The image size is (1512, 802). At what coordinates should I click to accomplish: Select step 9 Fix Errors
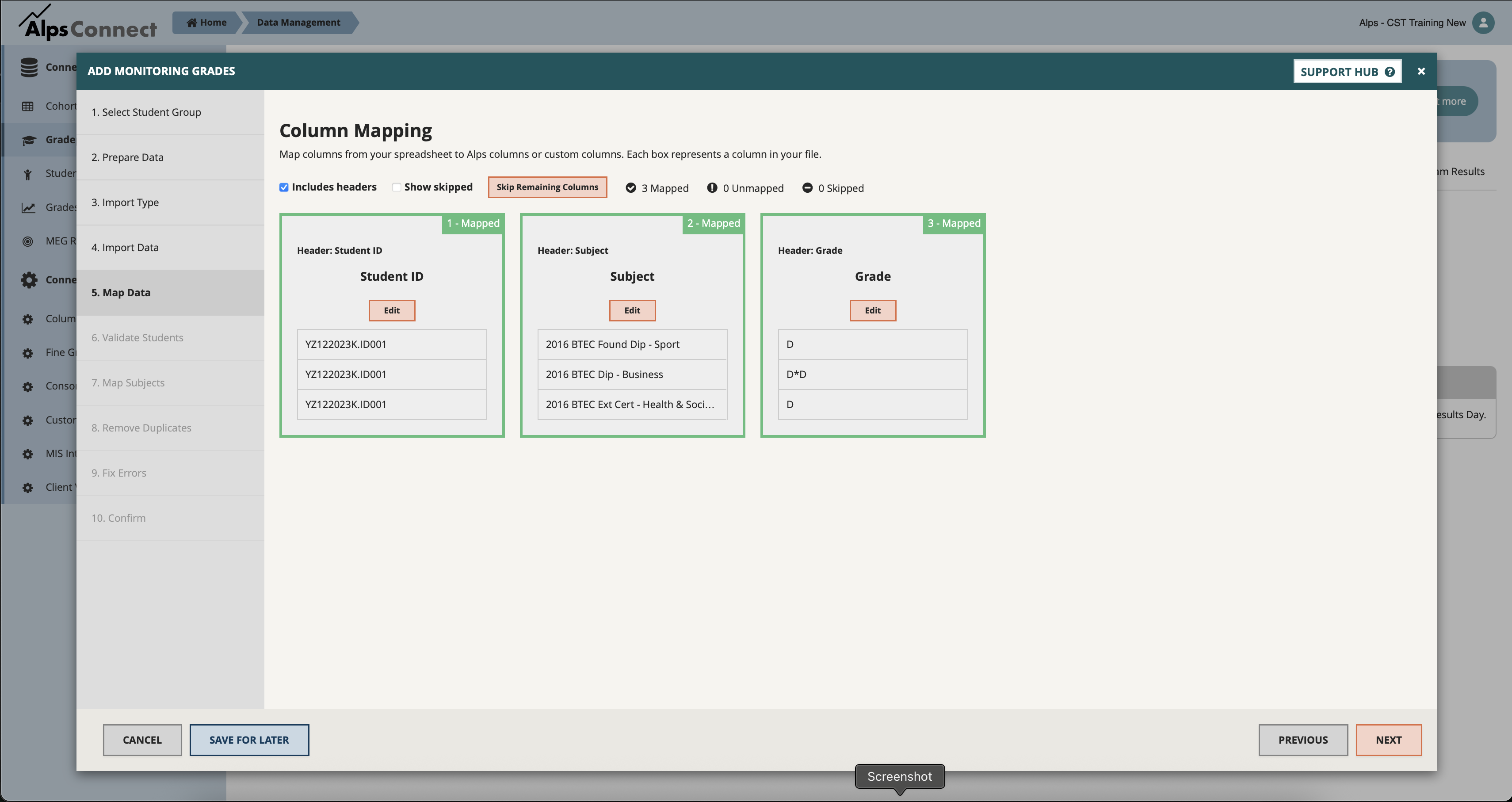[170, 473]
